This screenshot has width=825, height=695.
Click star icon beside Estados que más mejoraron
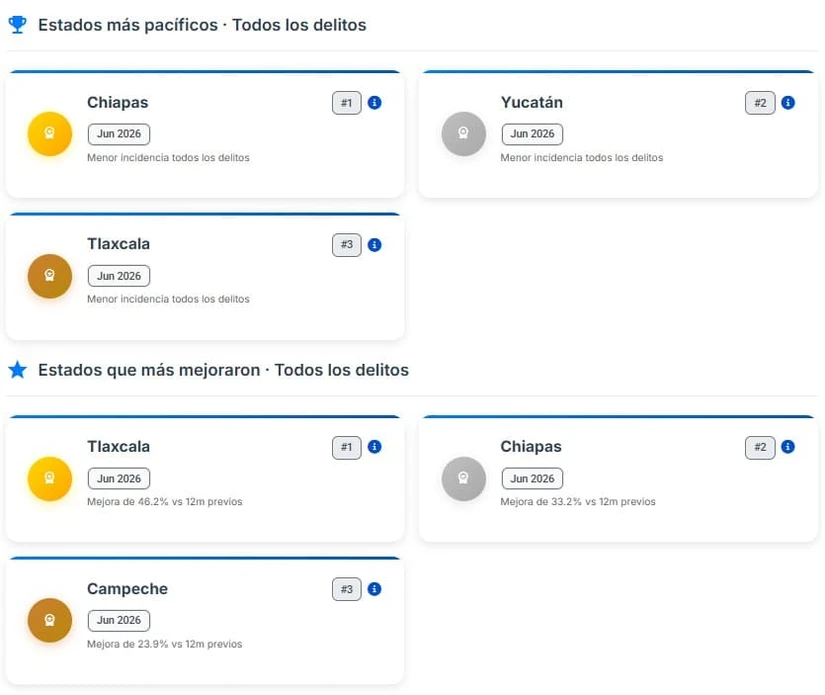tap(17, 370)
